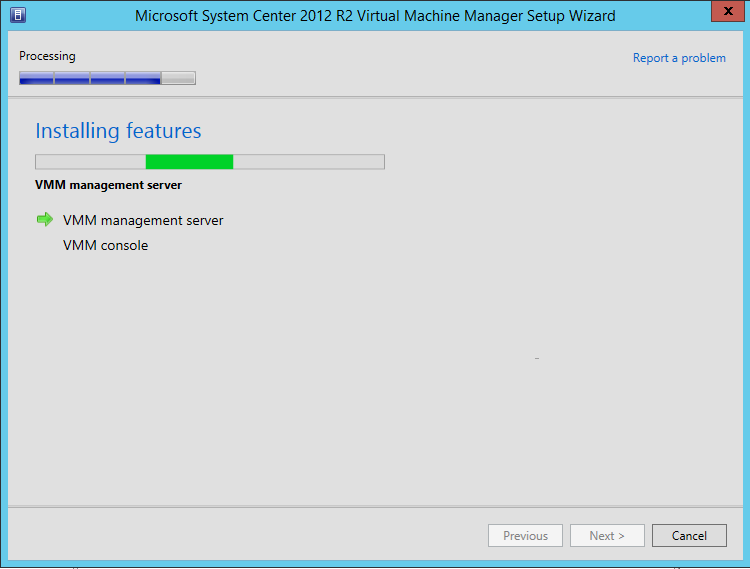Click the disabled Next > button
750x569 pixels.
pyautogui.click(x=607, y=536)
